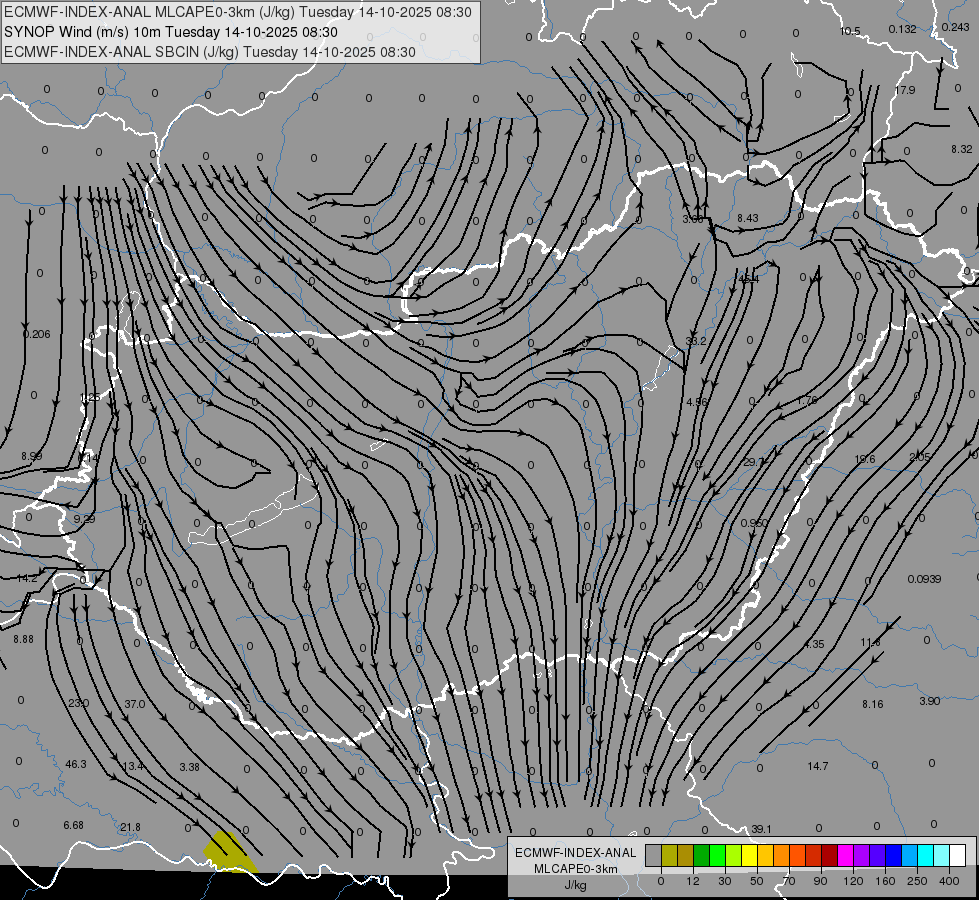
Task: Click the magenta legend swatch
Action: (845, 855)
